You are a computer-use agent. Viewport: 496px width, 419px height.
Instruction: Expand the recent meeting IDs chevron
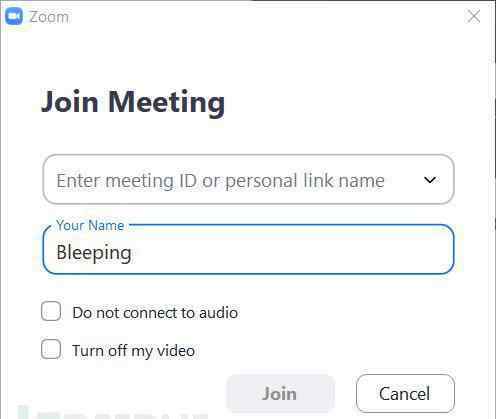(x=430, y=180)
